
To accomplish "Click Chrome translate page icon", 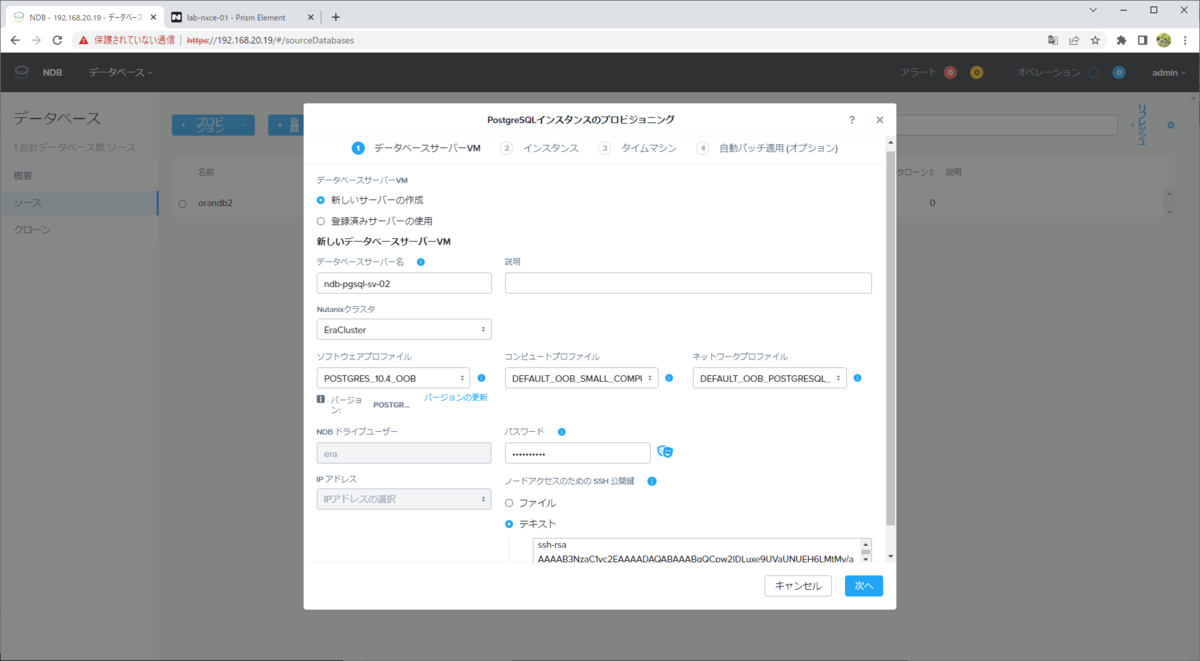I will (1053, 40).
